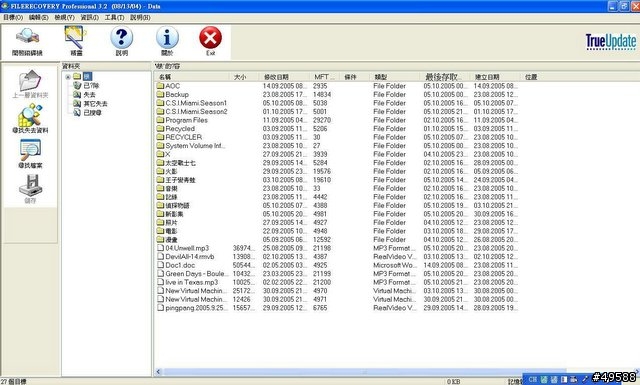This screenshot has height=385, width=640.
Task: Open the 目標(O) menu
Action: (x=13, y=17)
